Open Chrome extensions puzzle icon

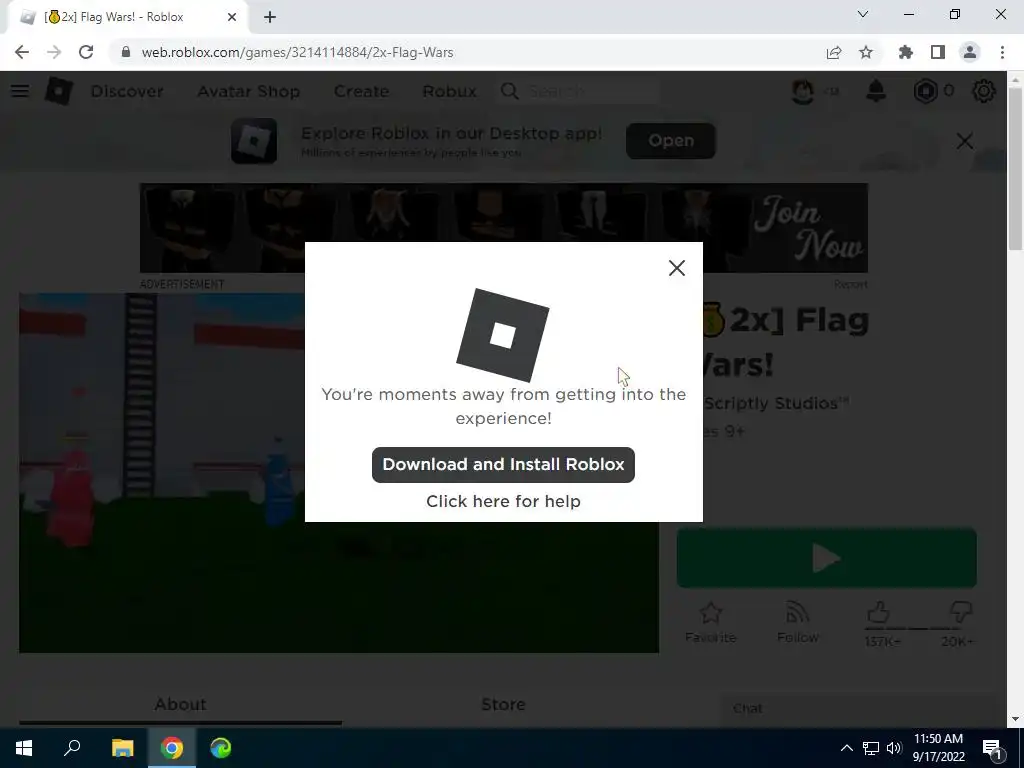tap(905, 52)
